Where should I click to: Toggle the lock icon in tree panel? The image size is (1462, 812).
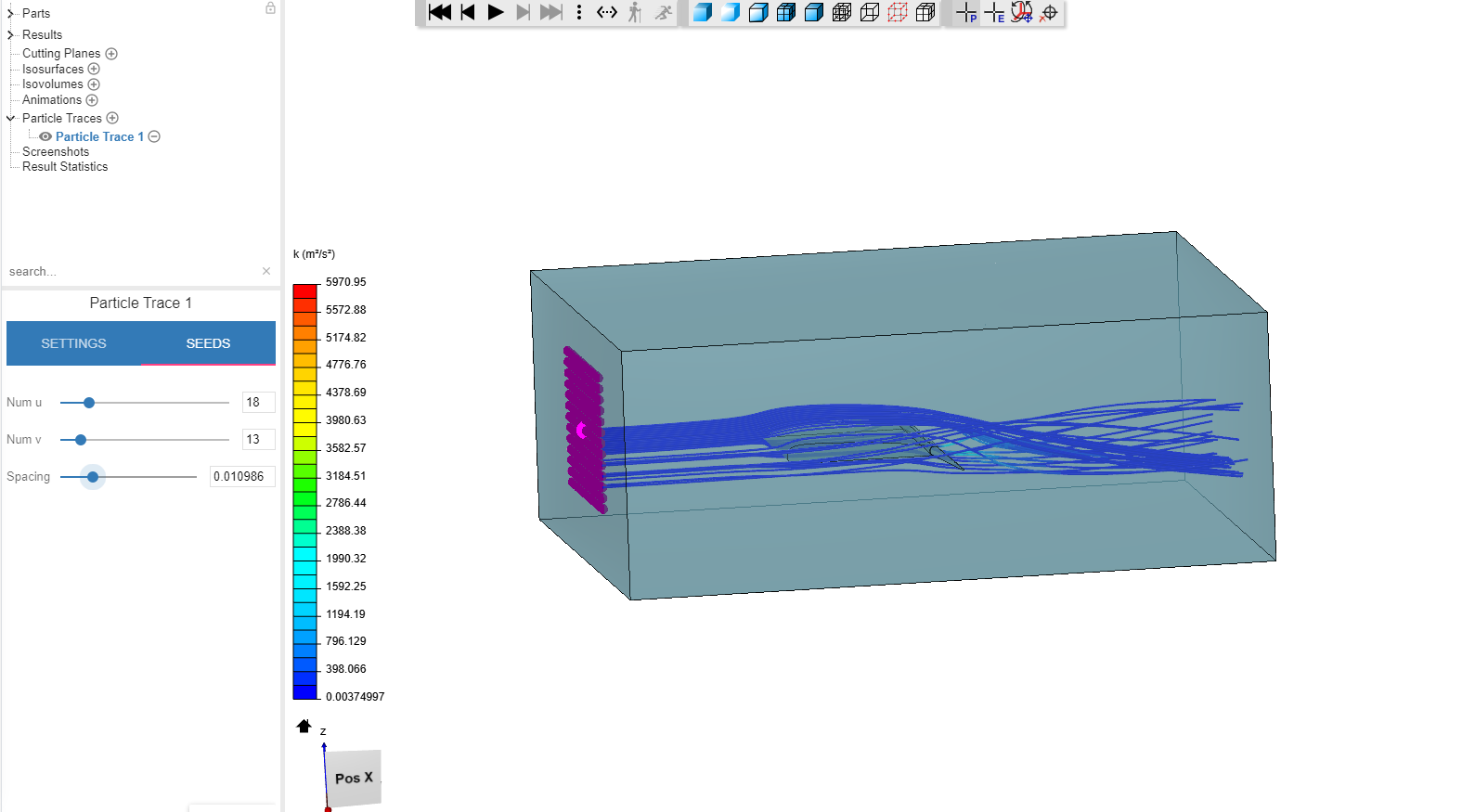(270, 8)
